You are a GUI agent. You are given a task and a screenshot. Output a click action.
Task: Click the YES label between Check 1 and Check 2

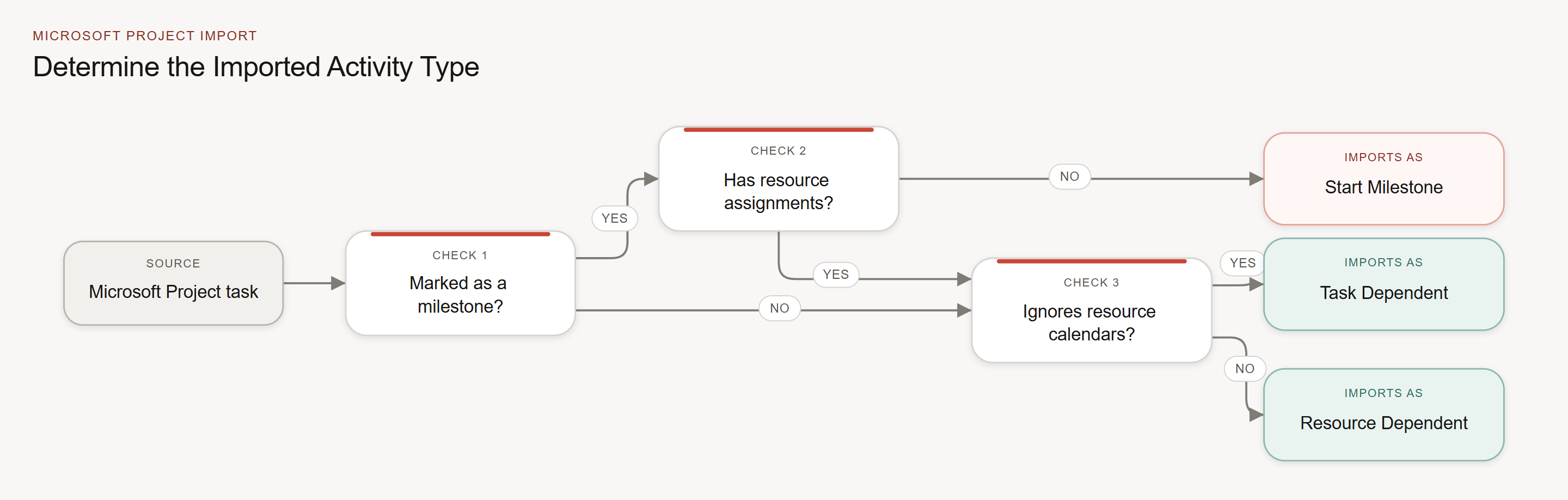[615, 218]
